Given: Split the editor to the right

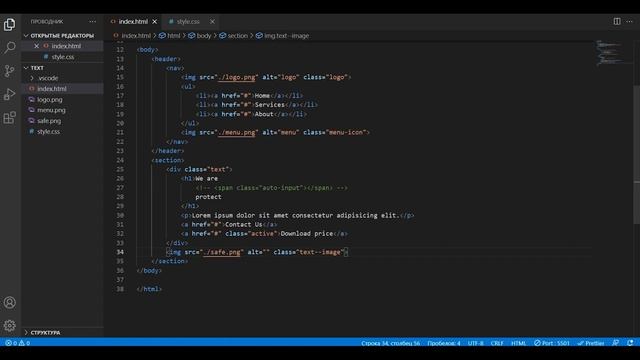Looking at the screenshot, I should click(617, 21).
